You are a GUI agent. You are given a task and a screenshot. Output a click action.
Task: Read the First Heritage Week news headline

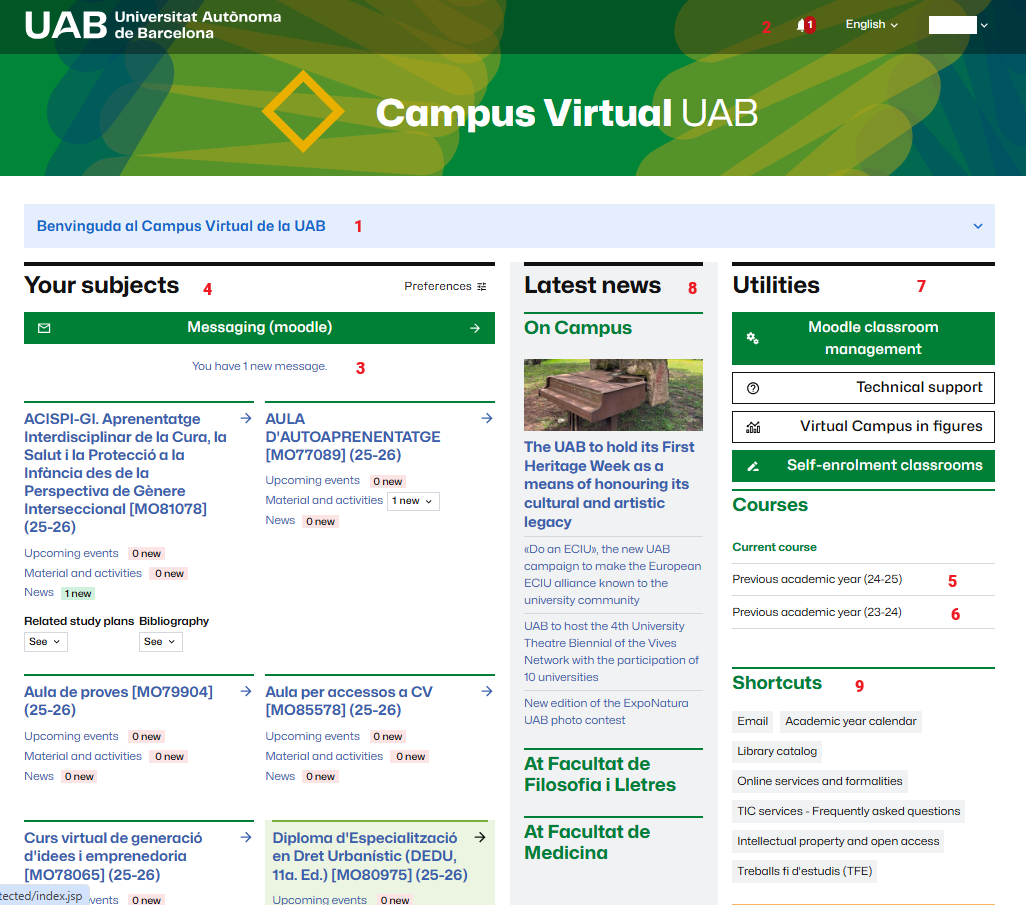click(609, 484)
